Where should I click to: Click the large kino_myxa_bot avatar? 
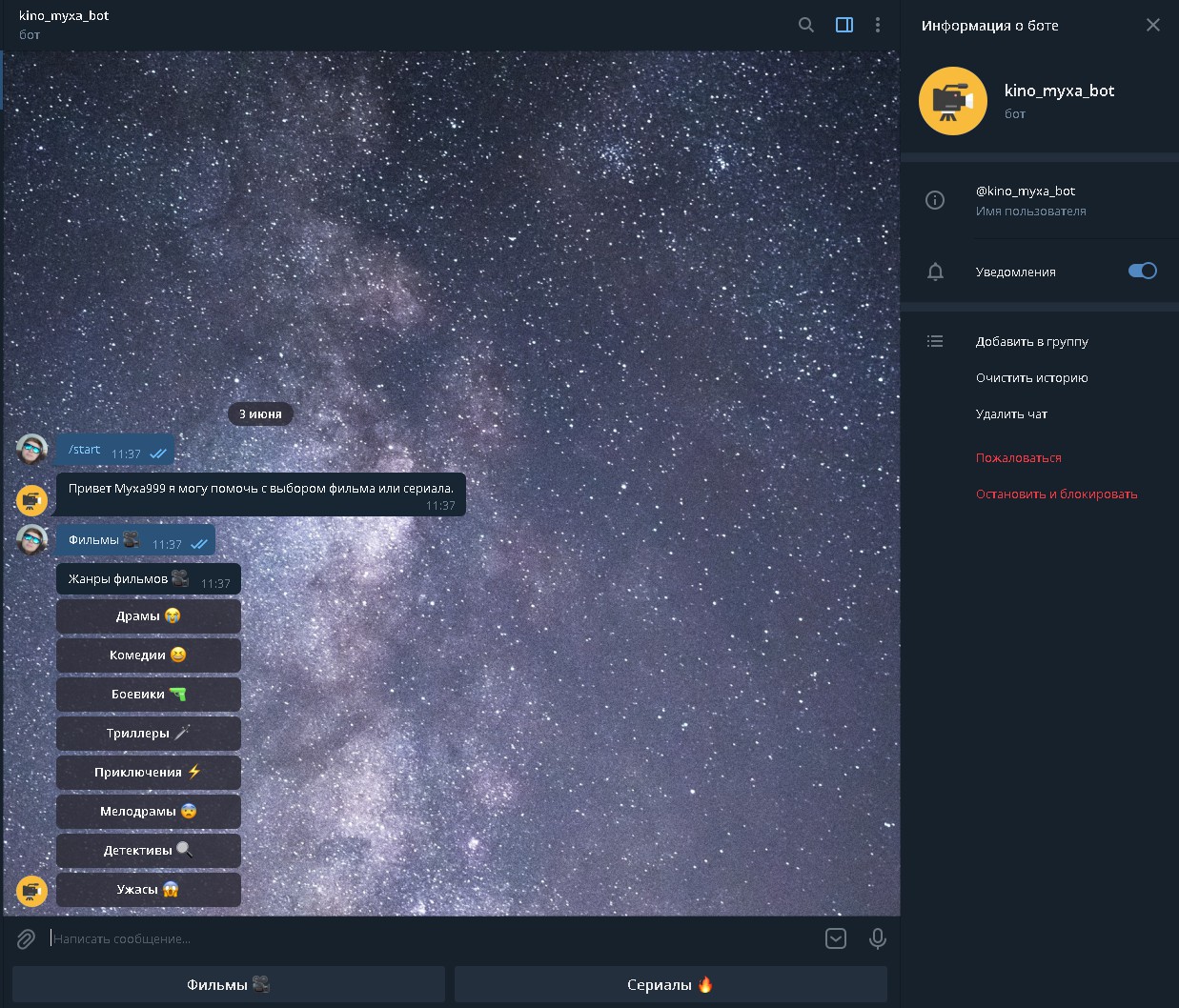(x=953, y=101)
